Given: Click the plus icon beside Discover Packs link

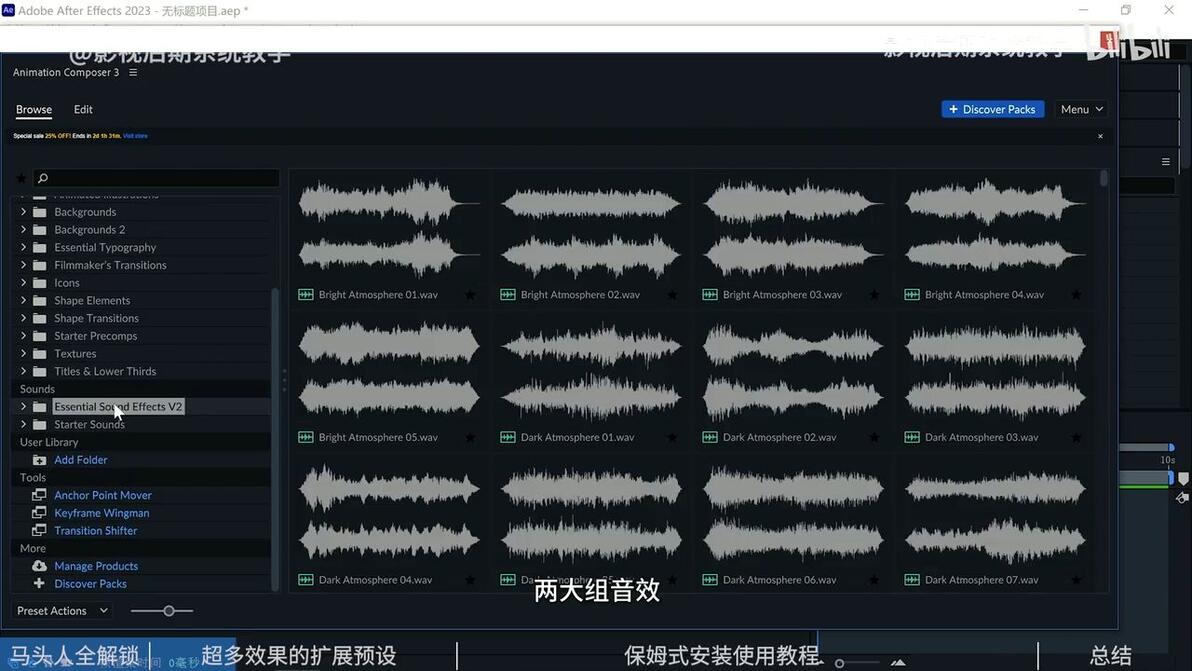Looking at the screenshot, I should coord(39,584).
